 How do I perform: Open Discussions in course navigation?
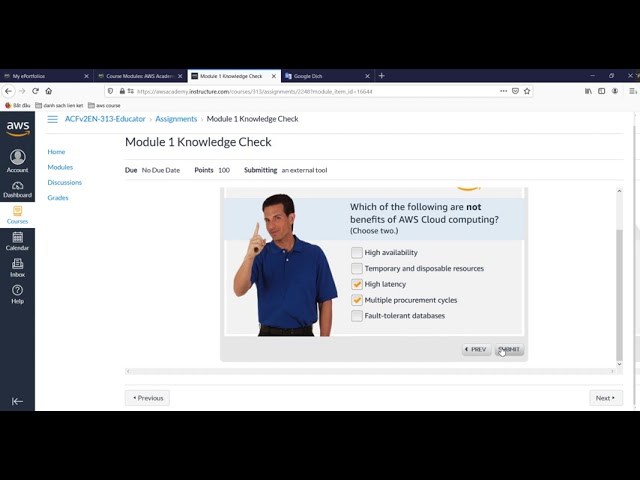pos(64,182)
